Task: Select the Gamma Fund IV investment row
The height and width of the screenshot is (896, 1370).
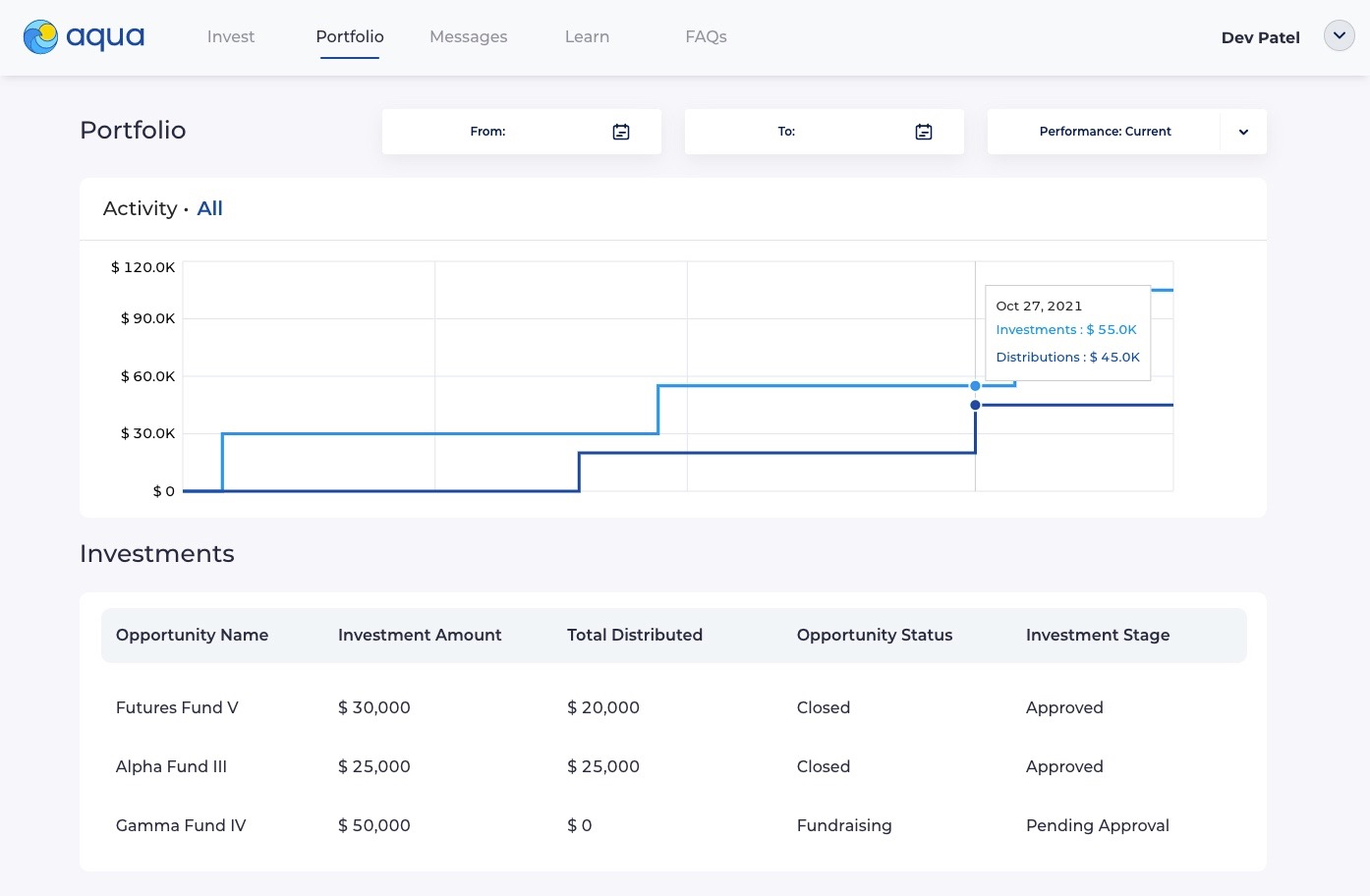Action: tap(181, 825)
